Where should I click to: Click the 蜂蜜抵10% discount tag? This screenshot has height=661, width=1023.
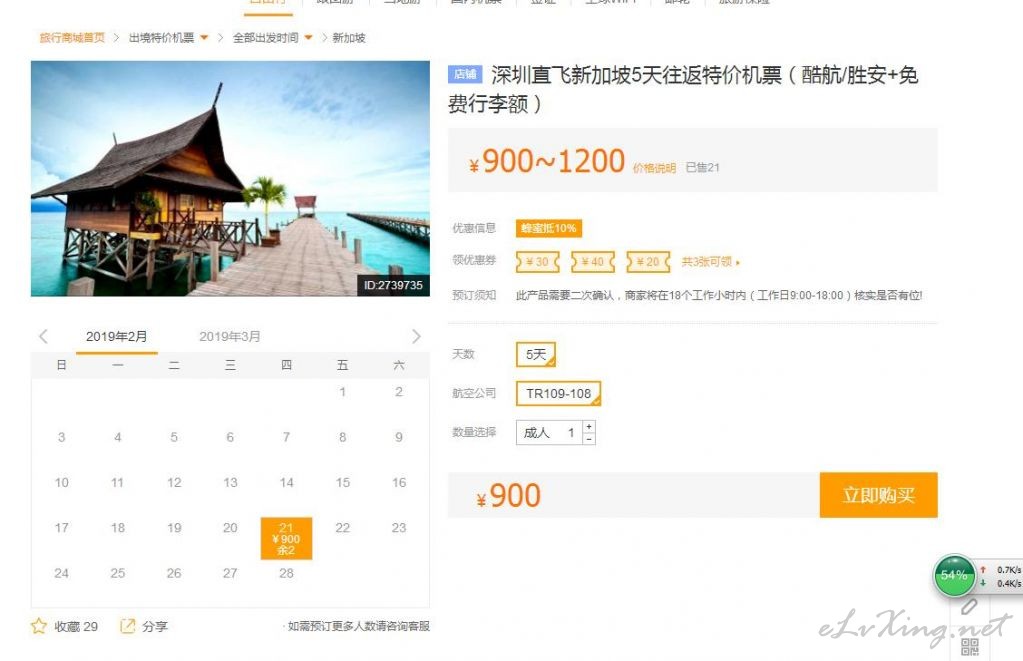tap(549, 228)
